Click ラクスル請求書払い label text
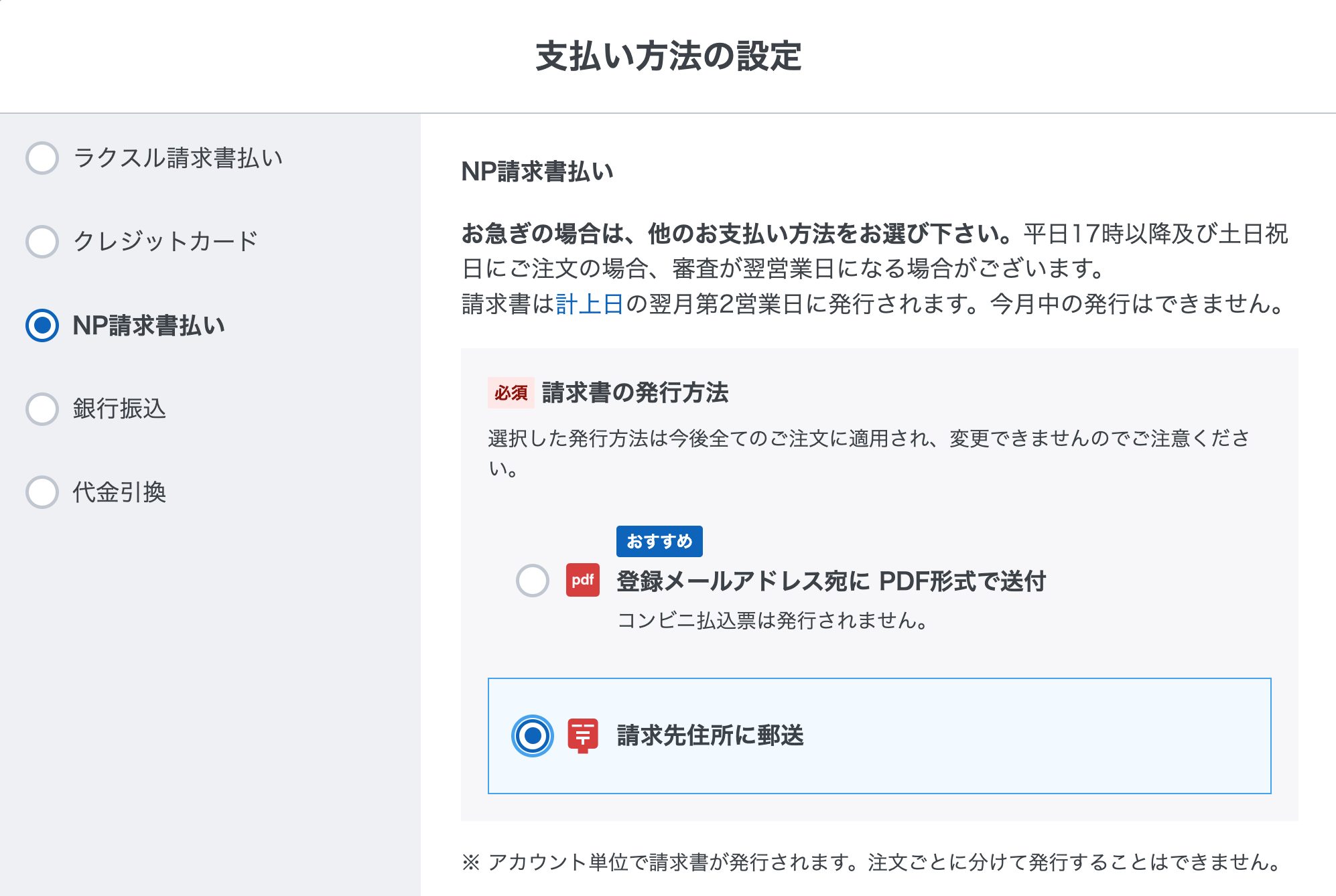1336x896 pixels. pos(178,158)
